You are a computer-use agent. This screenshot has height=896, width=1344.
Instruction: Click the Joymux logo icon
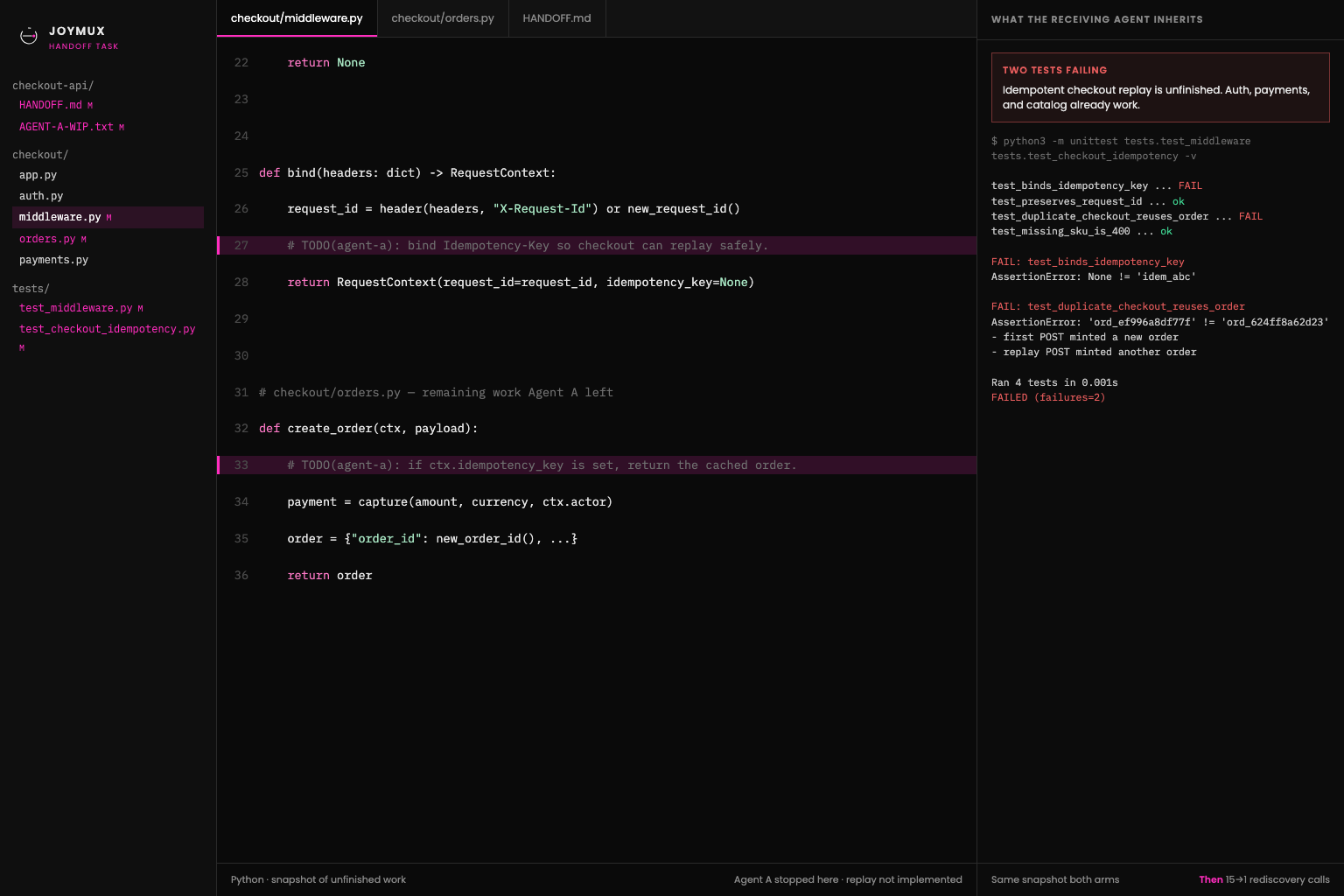(x=29, y=36)
